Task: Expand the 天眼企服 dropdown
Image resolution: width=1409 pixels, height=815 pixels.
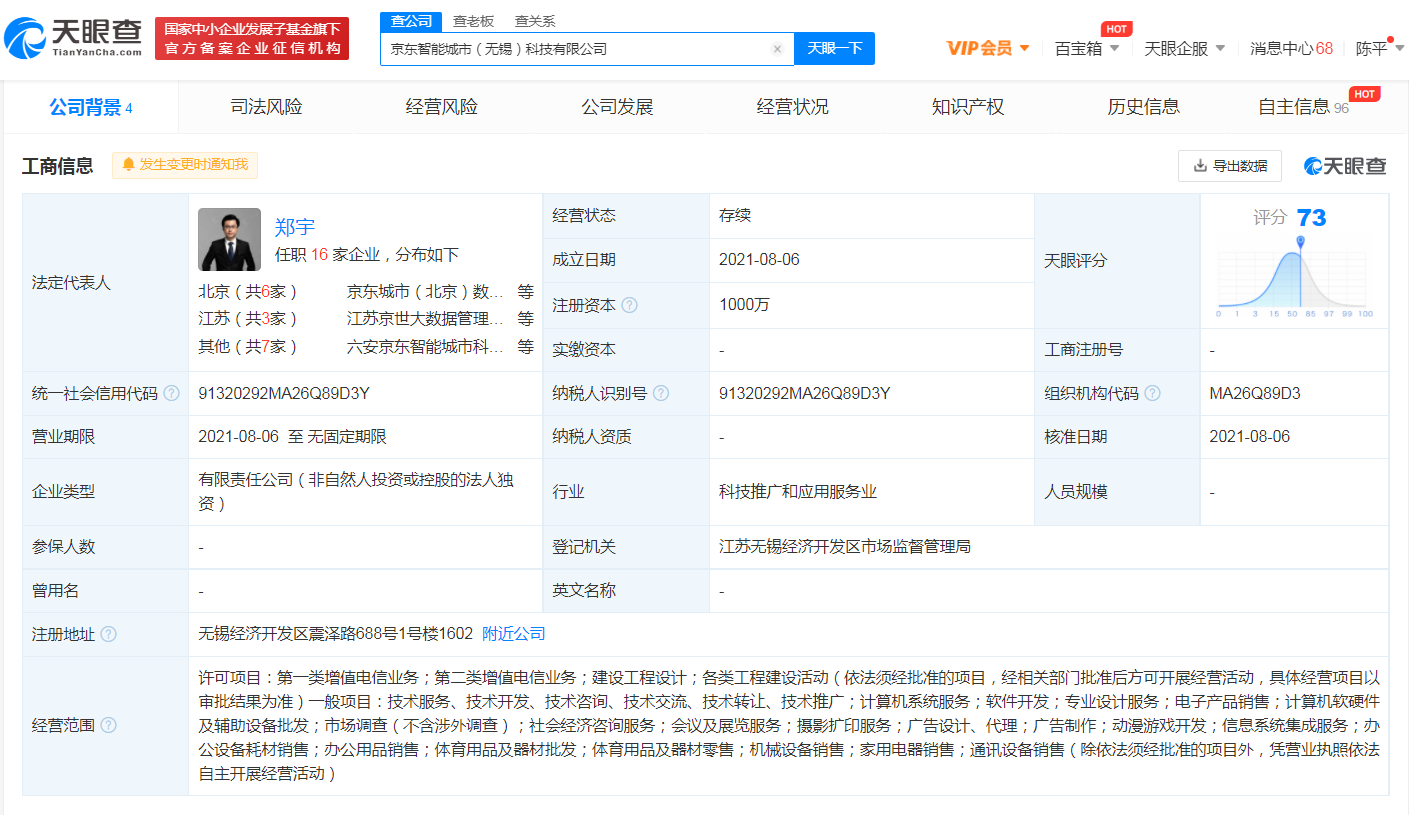Action: [x=1184, y=48]
